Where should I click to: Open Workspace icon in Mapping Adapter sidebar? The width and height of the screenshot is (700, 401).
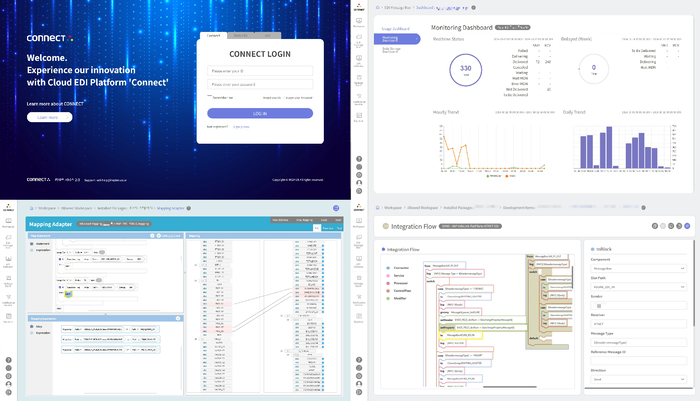pyautogui.click(x=8, y=222)
